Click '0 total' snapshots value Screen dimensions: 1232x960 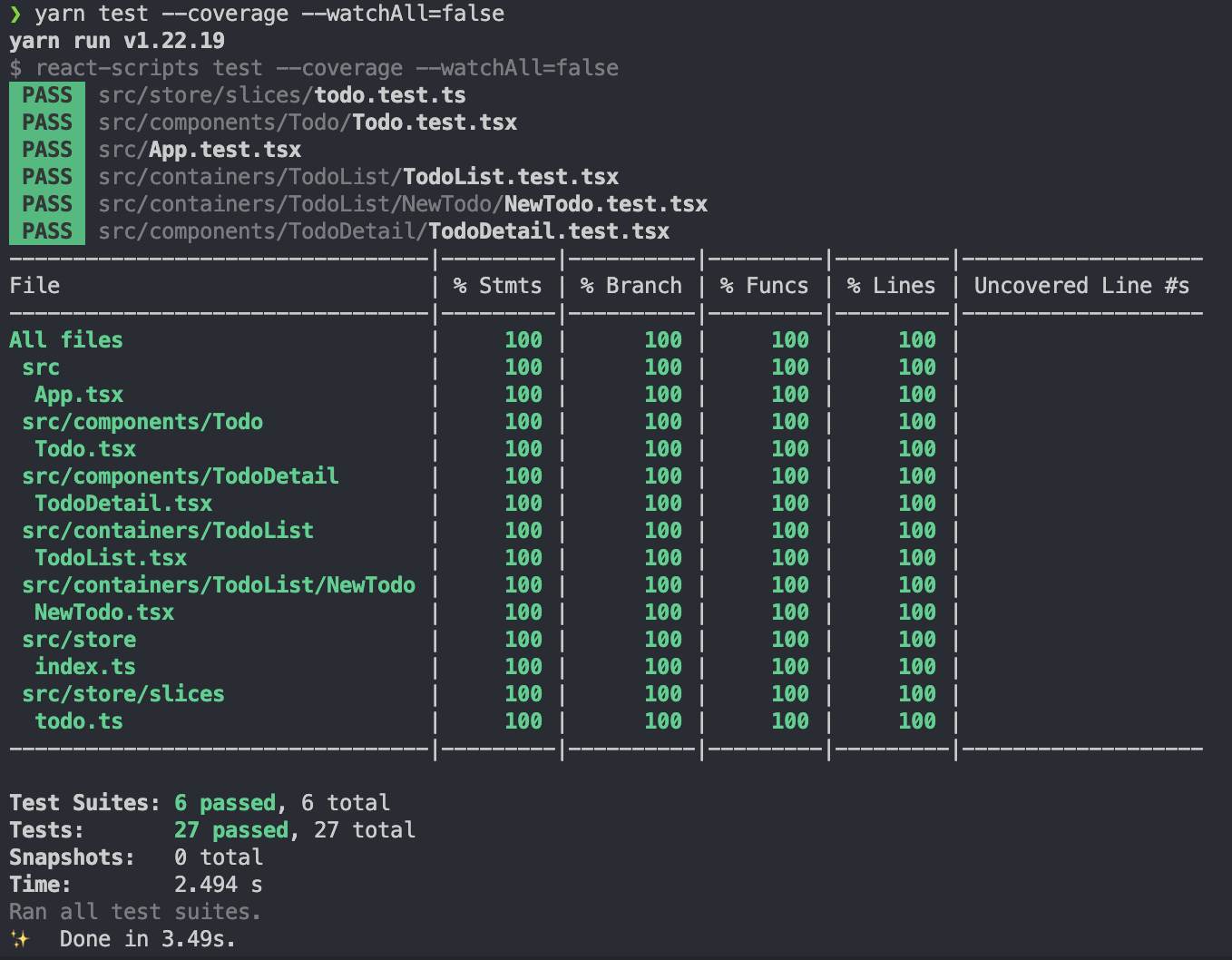pyautogui.click(x=219, y=857)
